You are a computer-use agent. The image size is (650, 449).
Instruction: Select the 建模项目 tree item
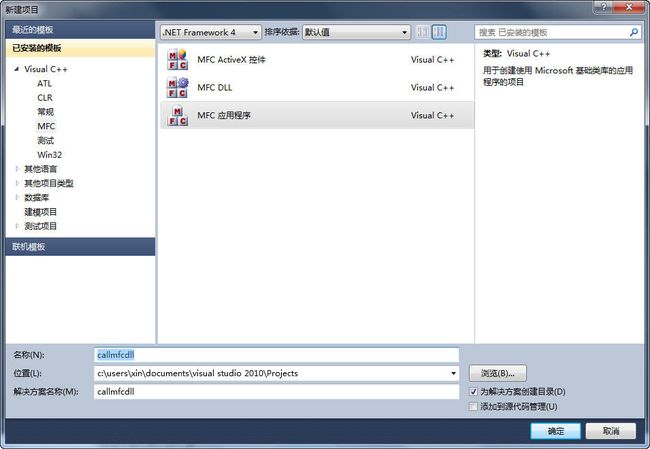41,212
